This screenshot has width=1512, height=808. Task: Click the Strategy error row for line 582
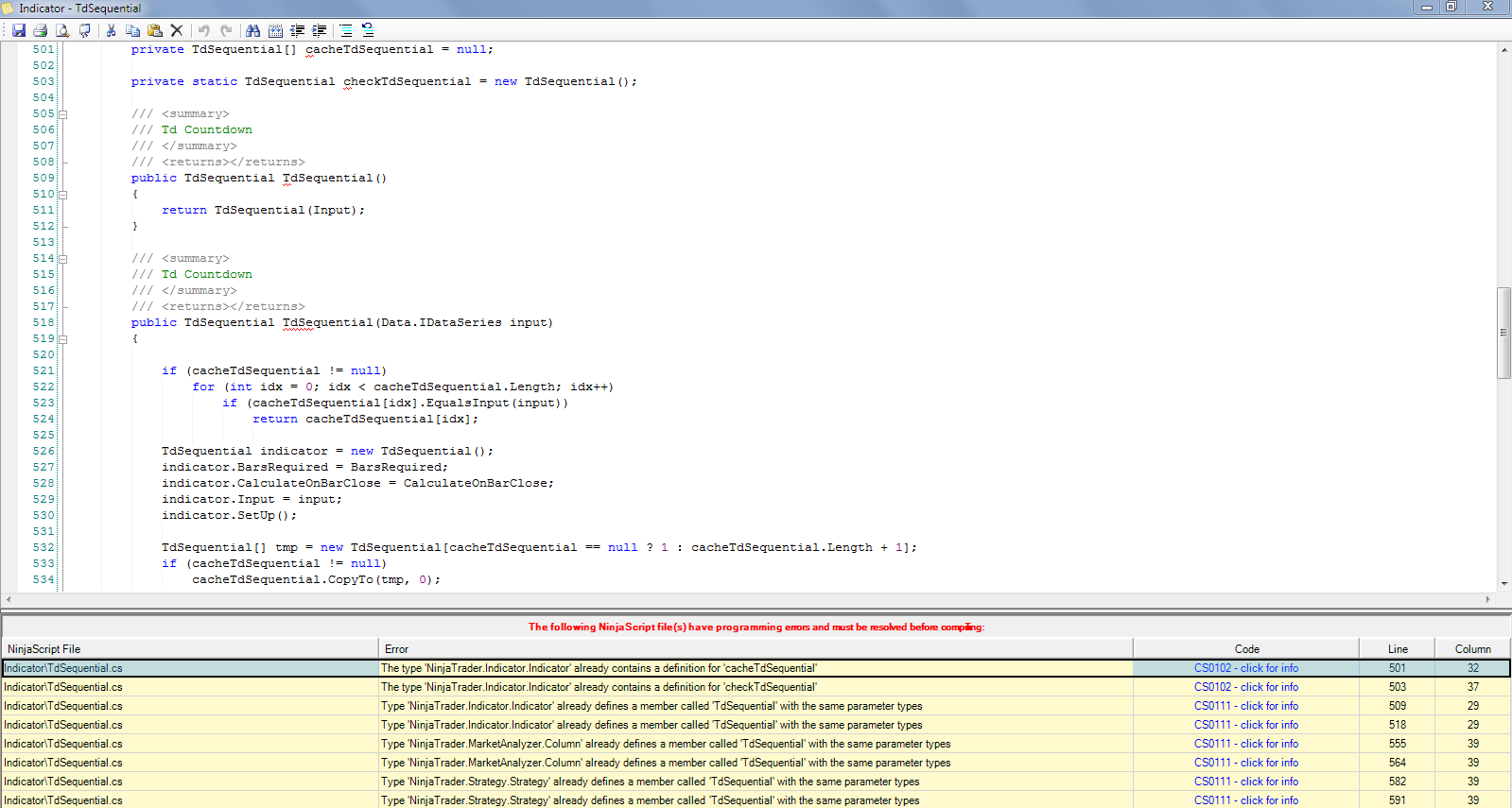pos(756,782)
